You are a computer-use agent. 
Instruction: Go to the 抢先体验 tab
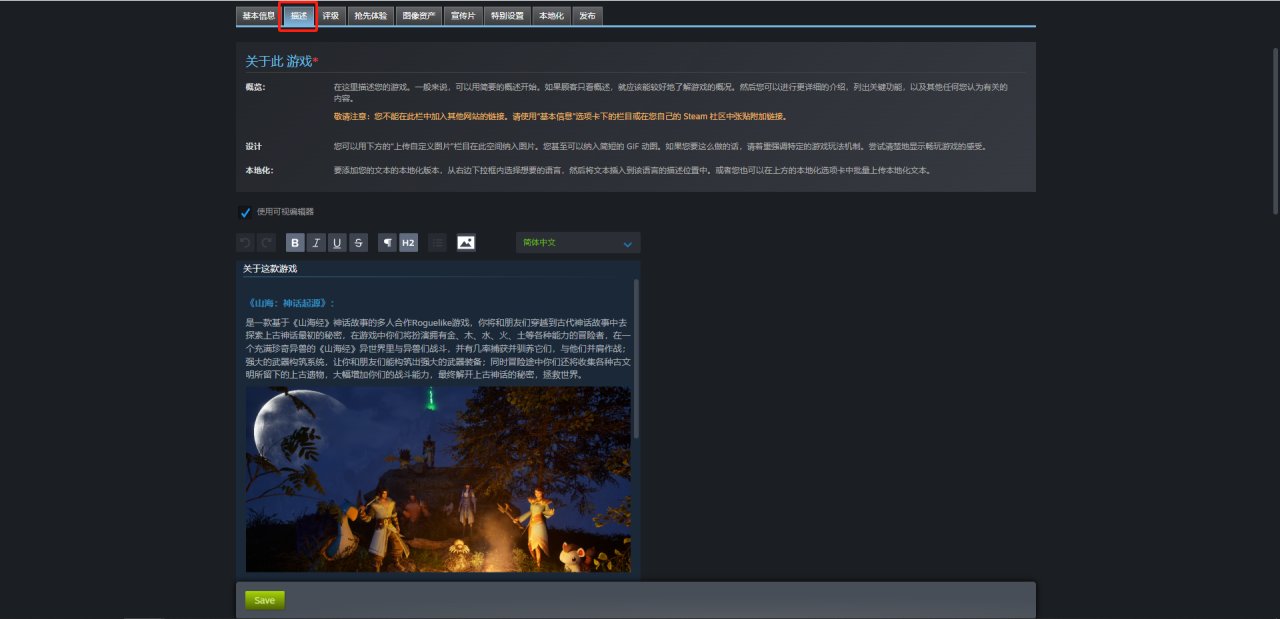click(370, 16)
